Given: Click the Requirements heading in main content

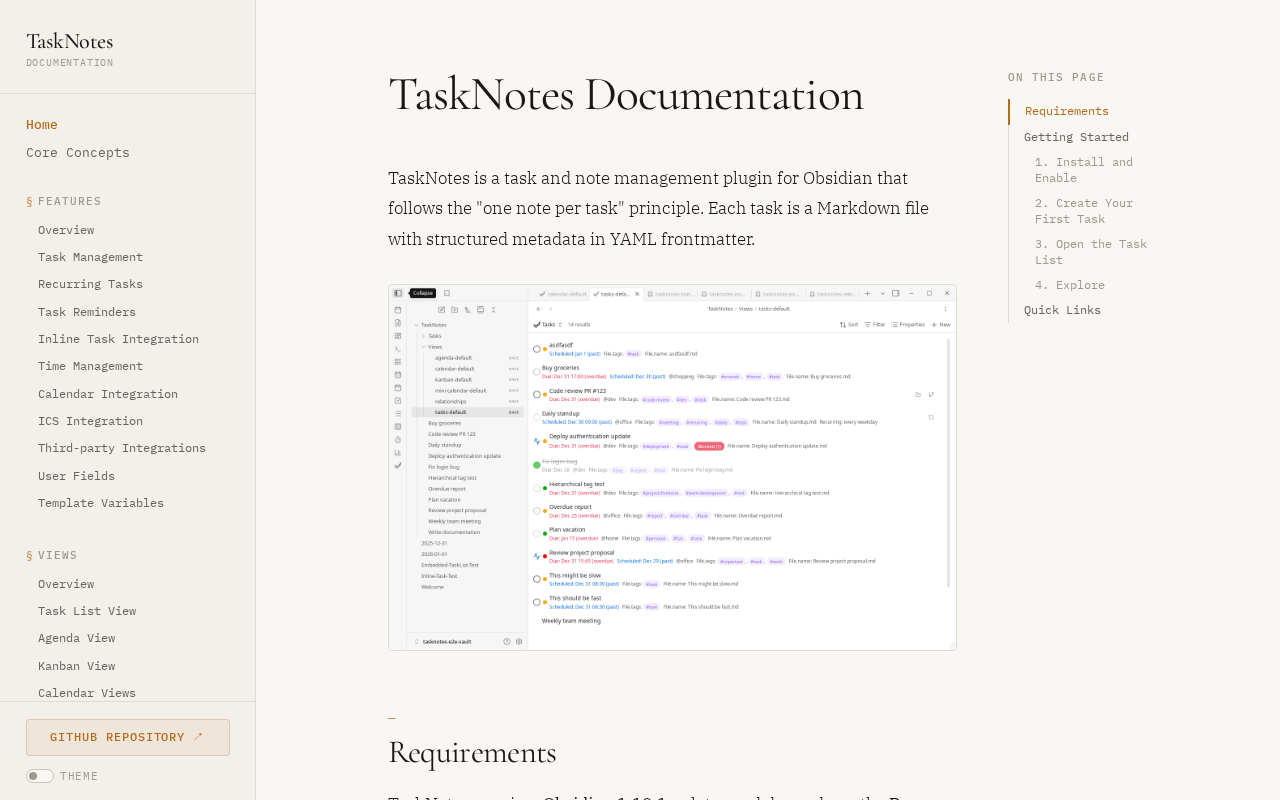Looking at the screenshot, I should point(472,752).
